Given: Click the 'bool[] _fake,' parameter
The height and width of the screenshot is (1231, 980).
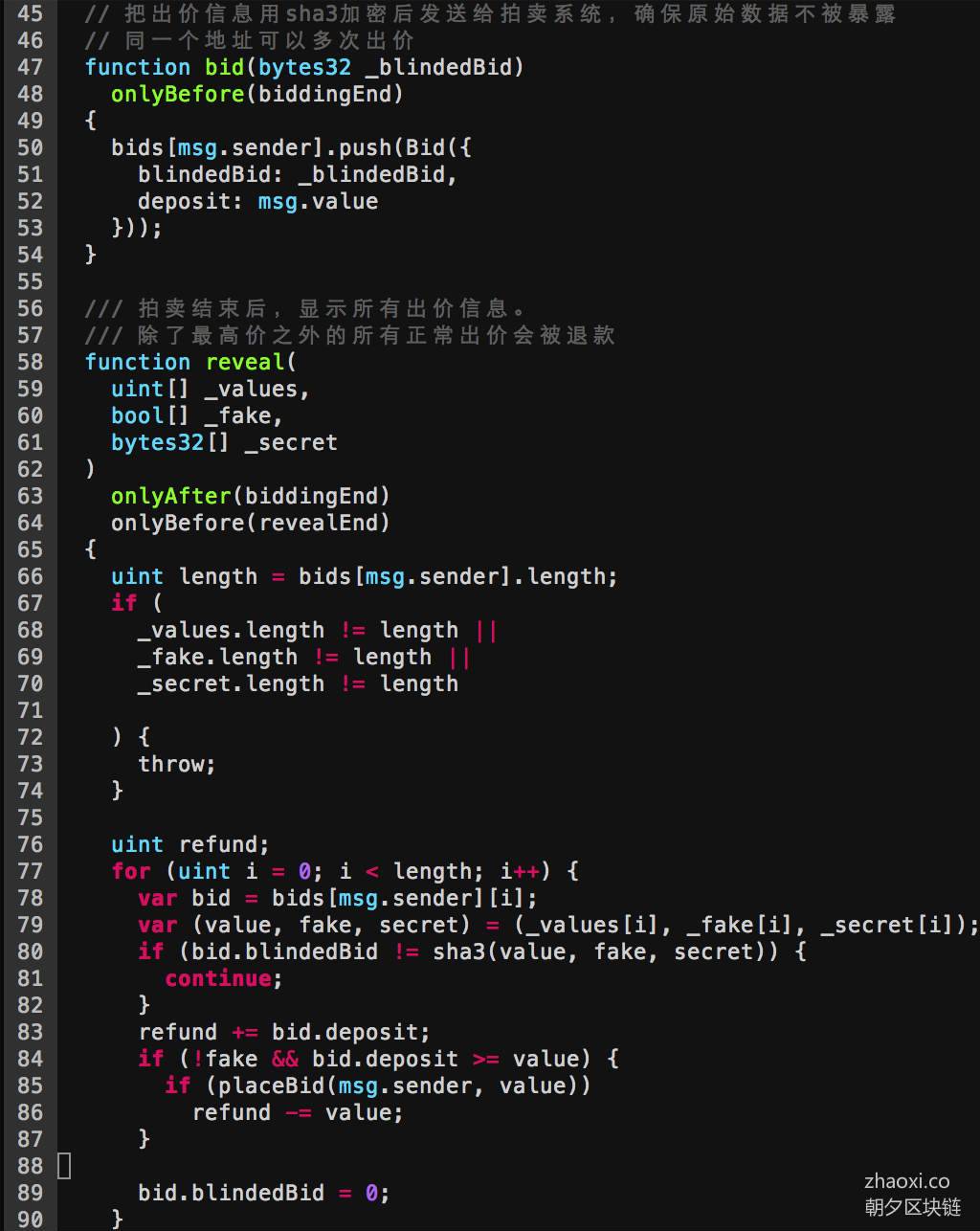Looking at the screenshot, I should click(197, 415).
